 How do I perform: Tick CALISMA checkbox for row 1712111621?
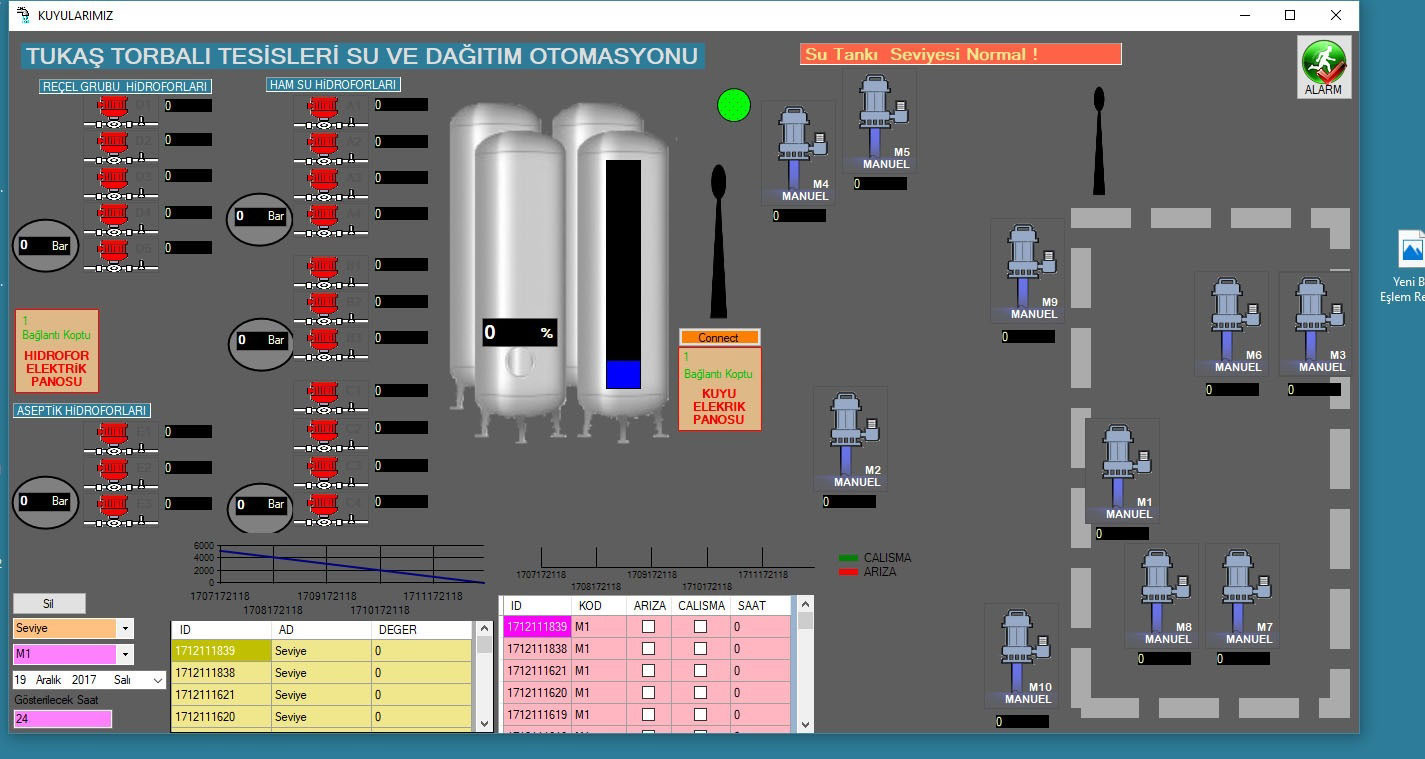tap(700, 671)
